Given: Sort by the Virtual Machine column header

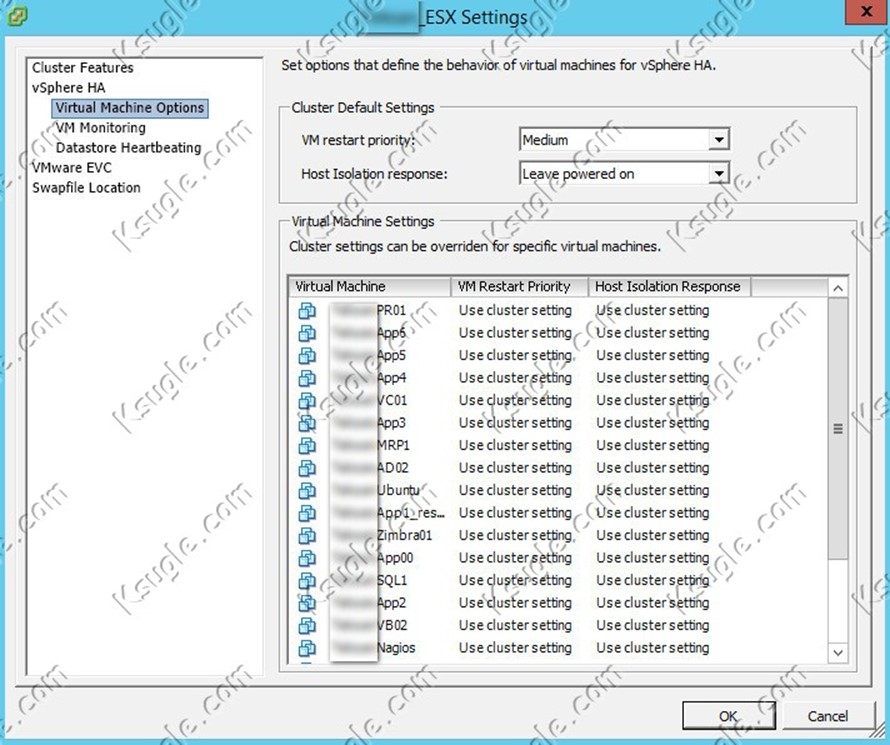Looking at the screenshot, I should [x=370, y=287].
